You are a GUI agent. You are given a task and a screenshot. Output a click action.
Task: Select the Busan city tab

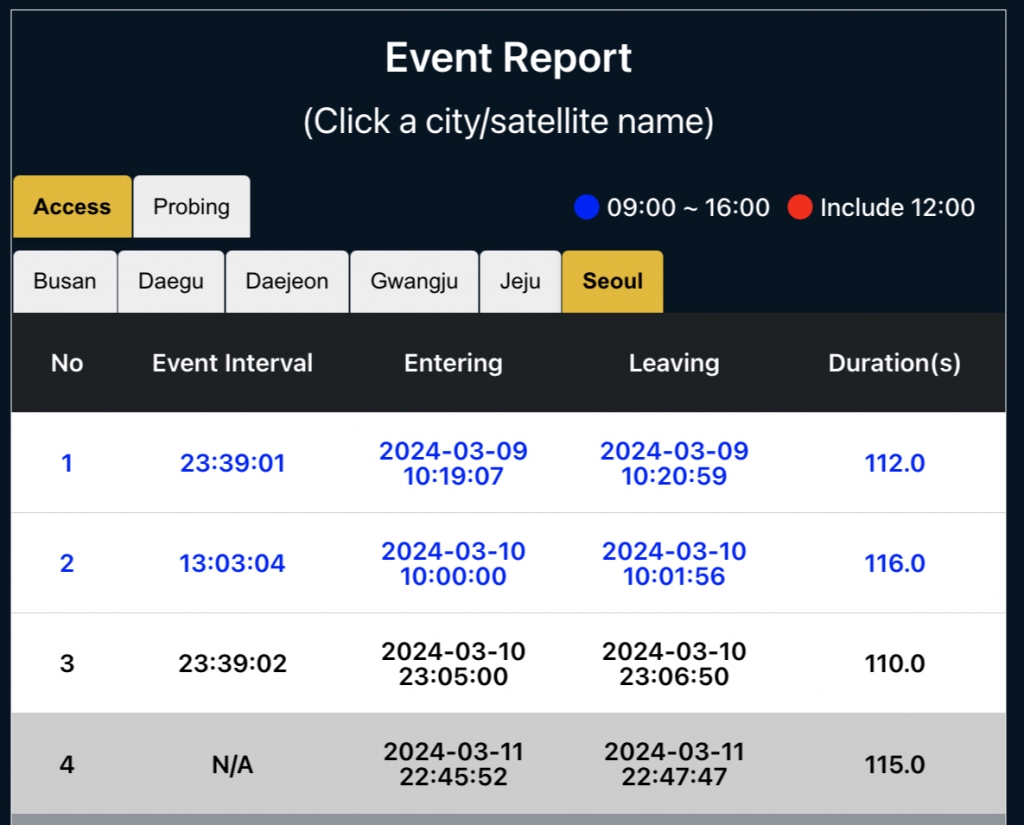point(65,281)
